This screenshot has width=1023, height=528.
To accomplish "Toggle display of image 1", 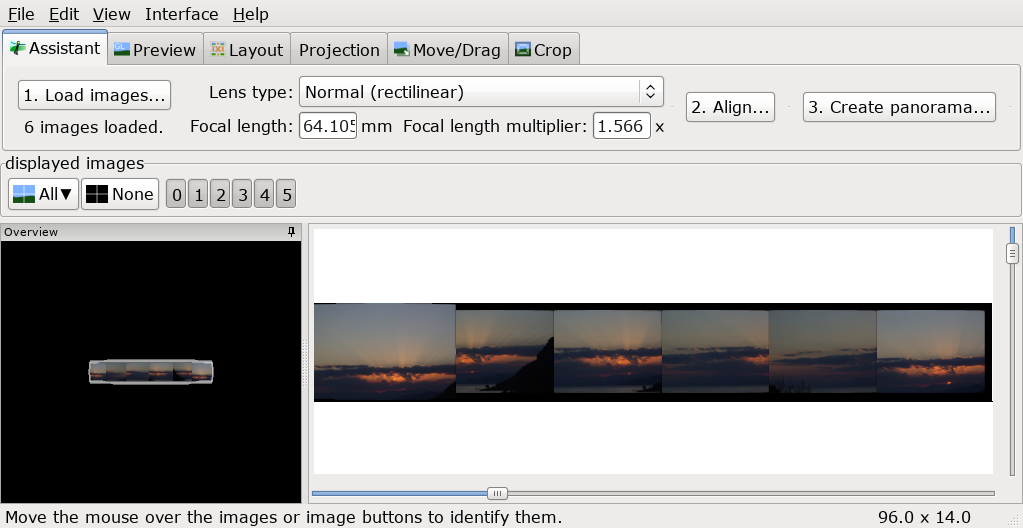I will coord(198,194).
